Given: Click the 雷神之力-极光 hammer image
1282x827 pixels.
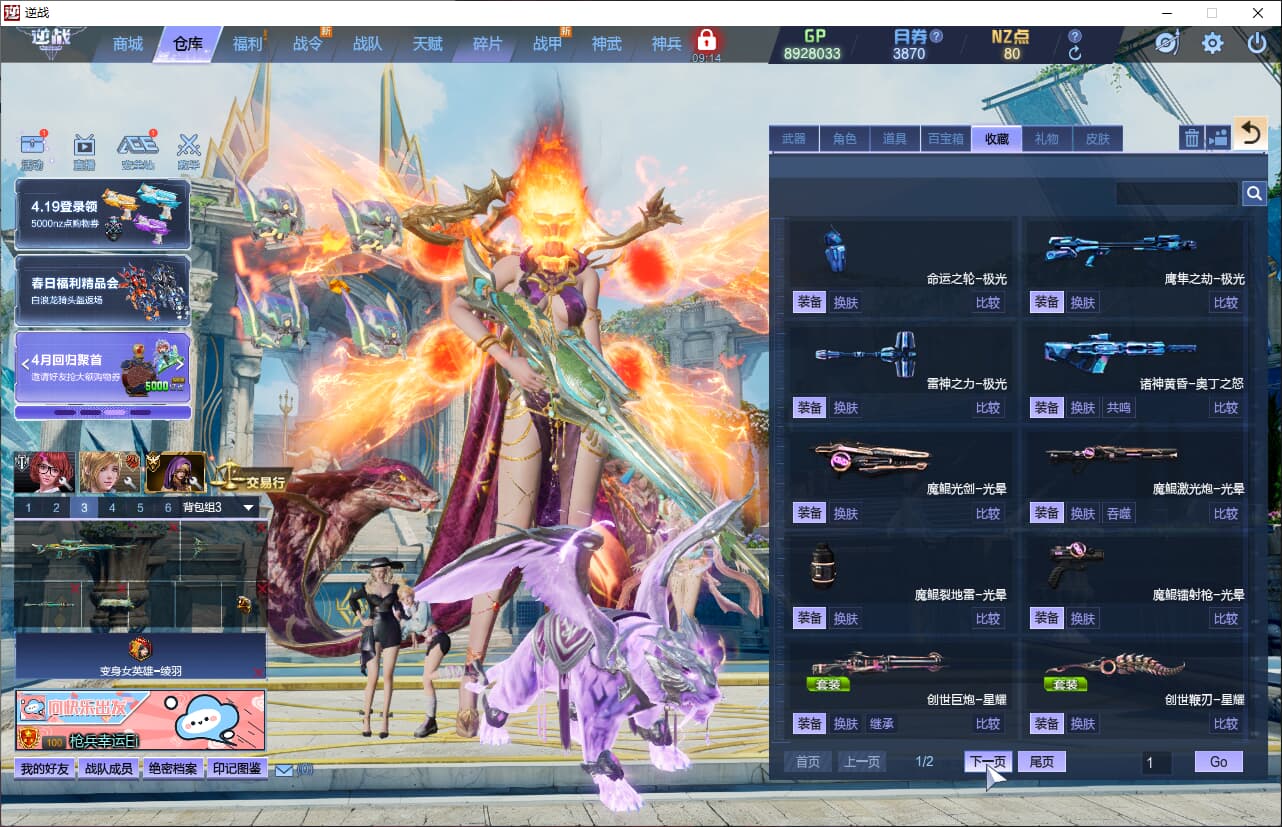Looking at the screenshot, I should pos(868,353).
